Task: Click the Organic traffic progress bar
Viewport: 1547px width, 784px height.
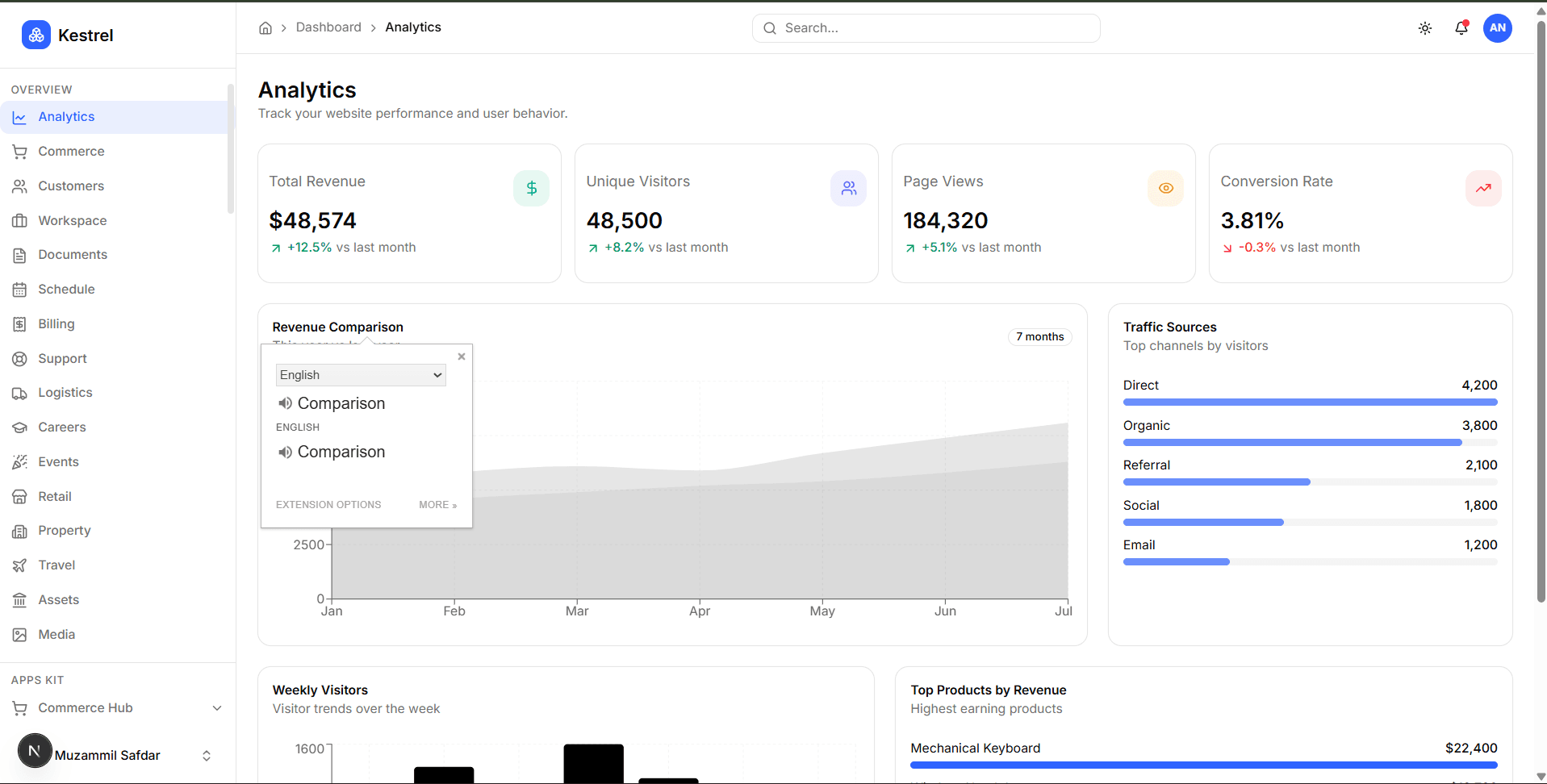Action: click(x=1310, y=442)
